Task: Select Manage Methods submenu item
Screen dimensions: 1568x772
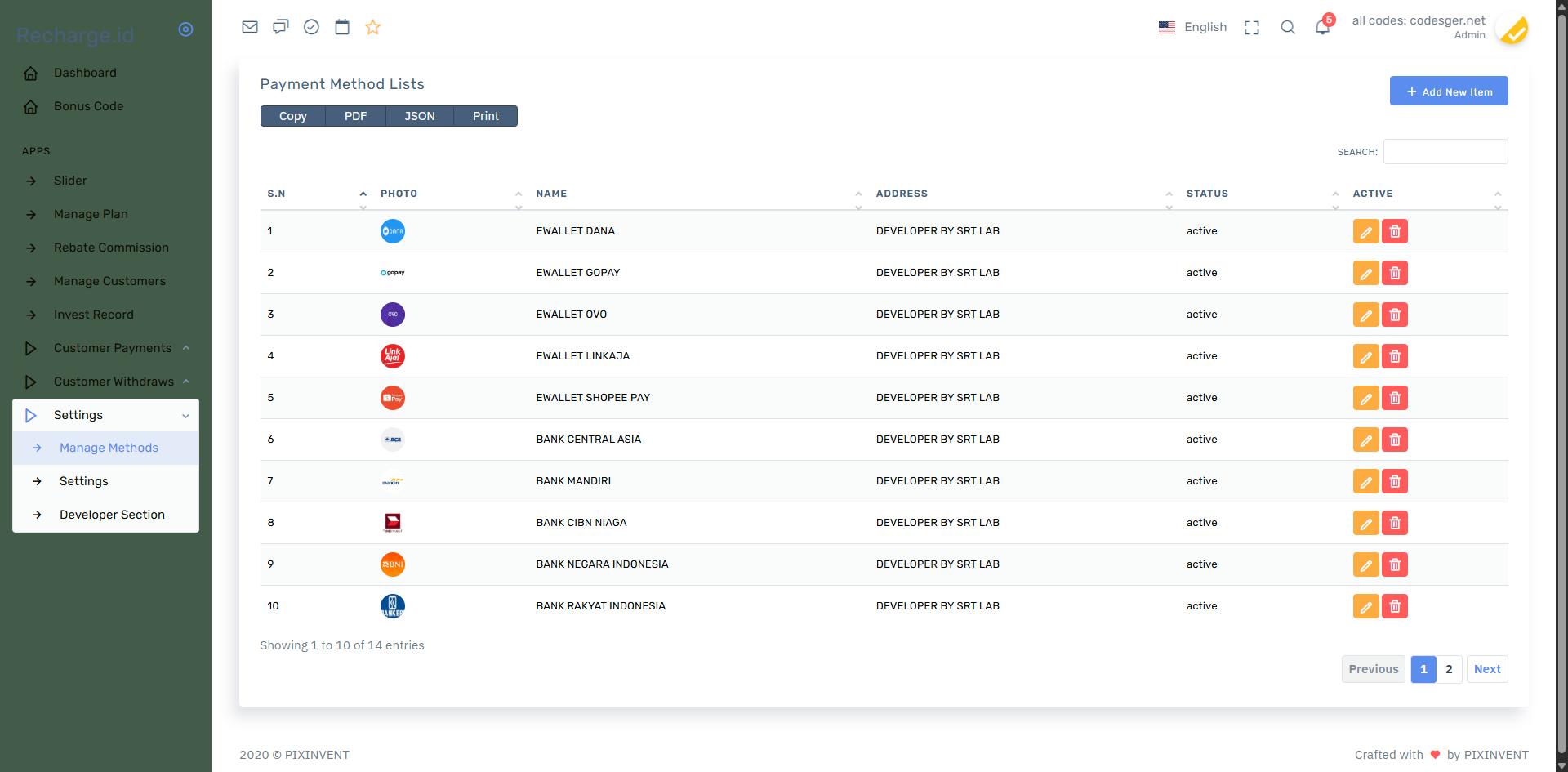Action: (x=106, y=448)
